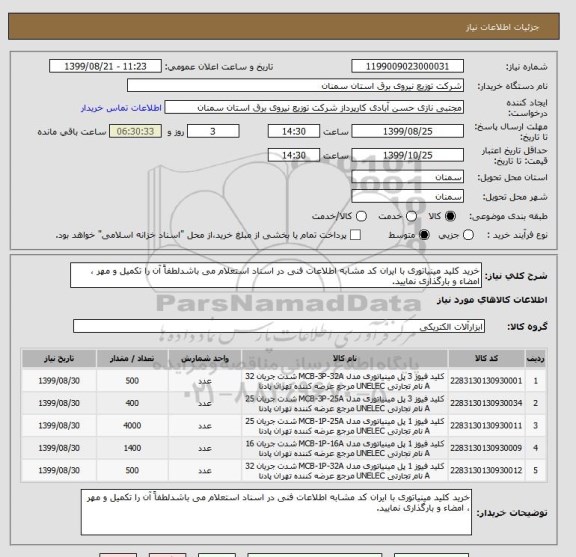
Task: Click the page header جزئیات اطلاعات نیاز
Action: [502, 28]
